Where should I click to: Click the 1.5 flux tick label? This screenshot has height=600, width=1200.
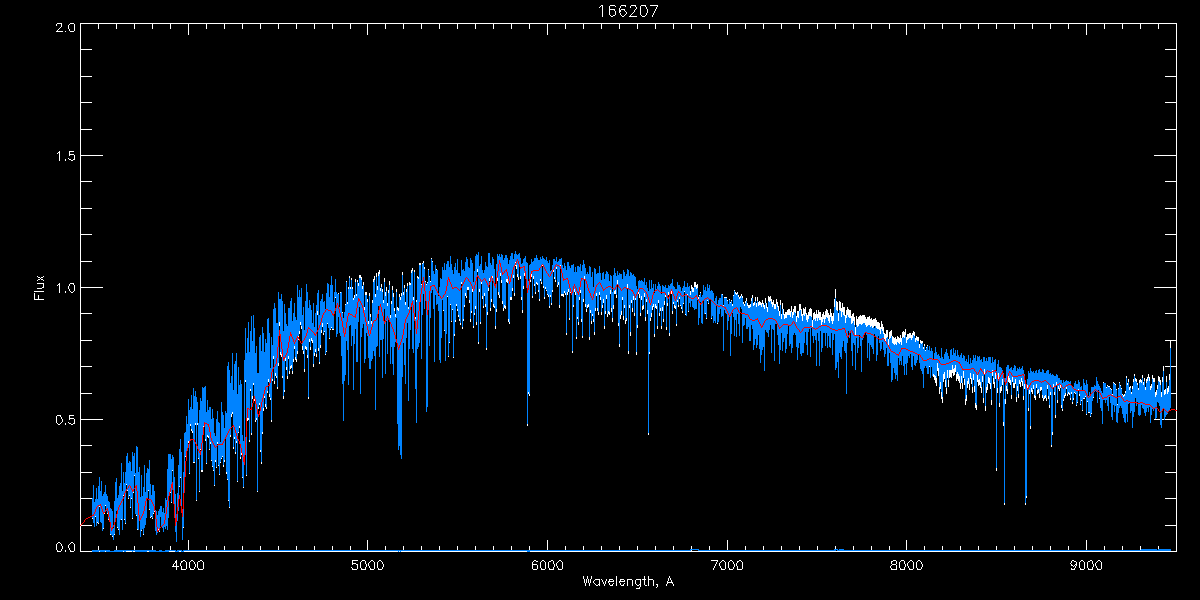(65, 157)
